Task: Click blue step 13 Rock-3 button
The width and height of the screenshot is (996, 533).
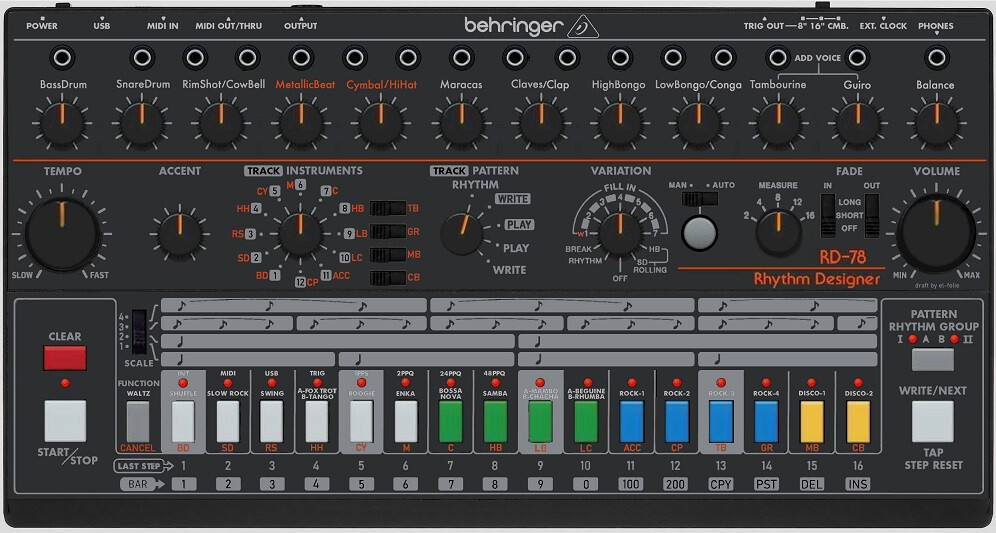Action: click(721, 421)
